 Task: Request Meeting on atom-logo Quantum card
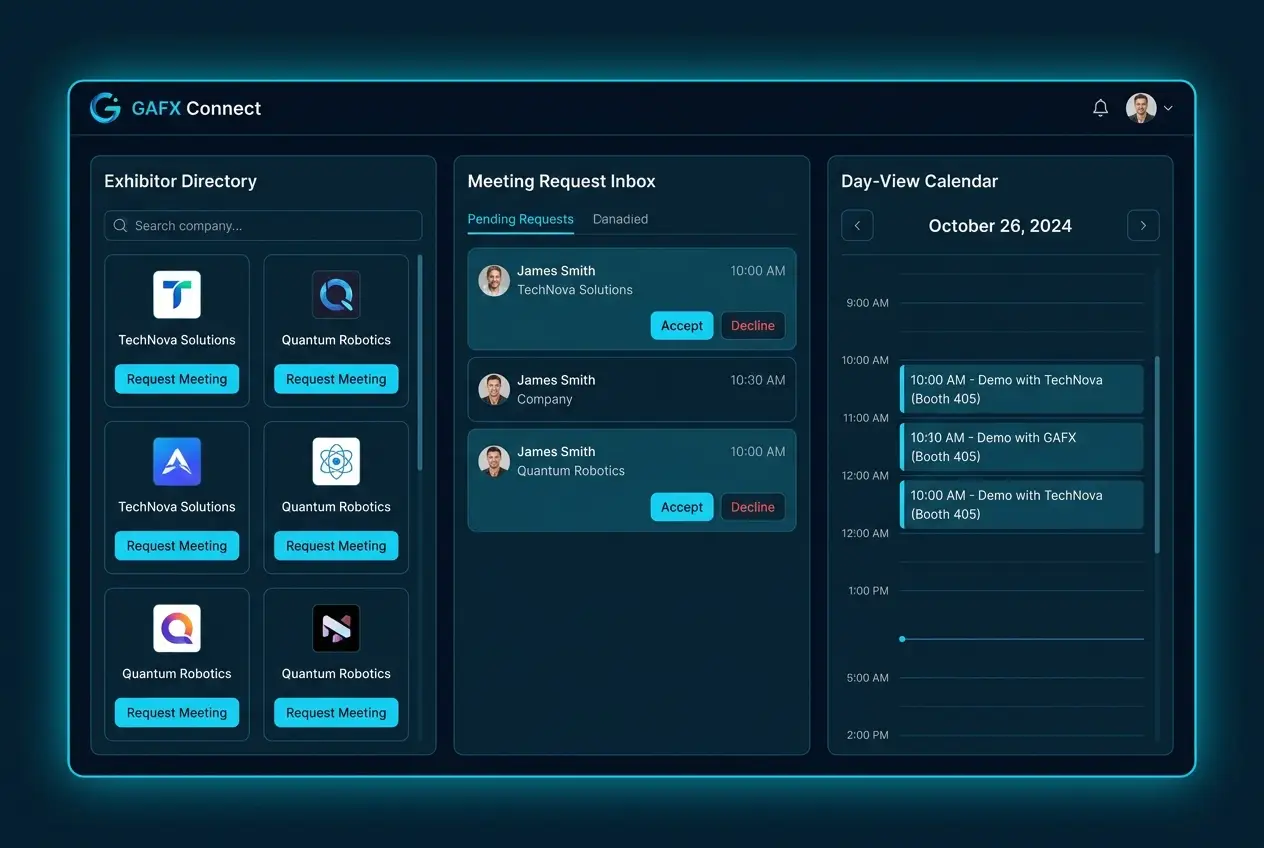pyautogui.click(x=336, y=546)
